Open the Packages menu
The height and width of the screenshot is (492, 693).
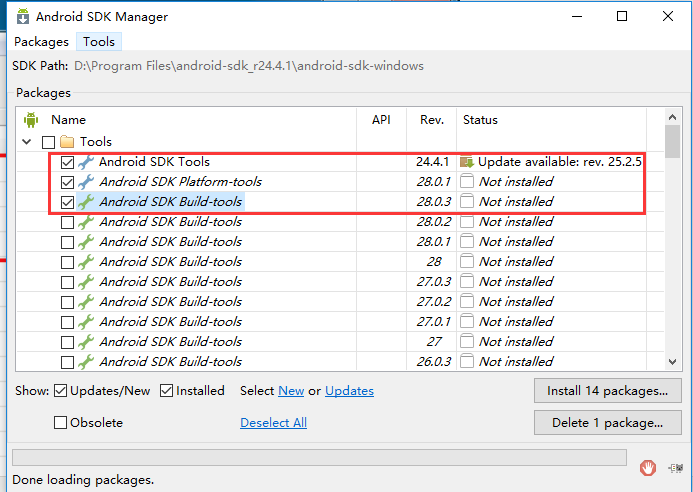pyautogui.click(x=42, y=42)
